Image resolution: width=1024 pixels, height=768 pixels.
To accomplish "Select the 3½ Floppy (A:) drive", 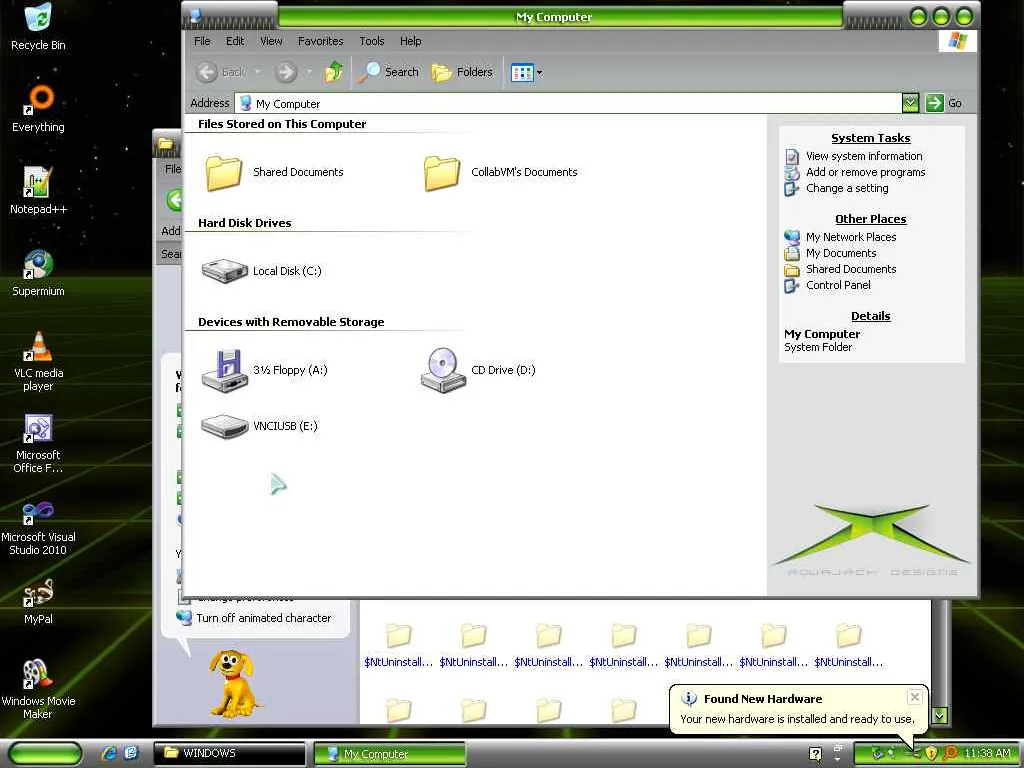I will [264, 370].
